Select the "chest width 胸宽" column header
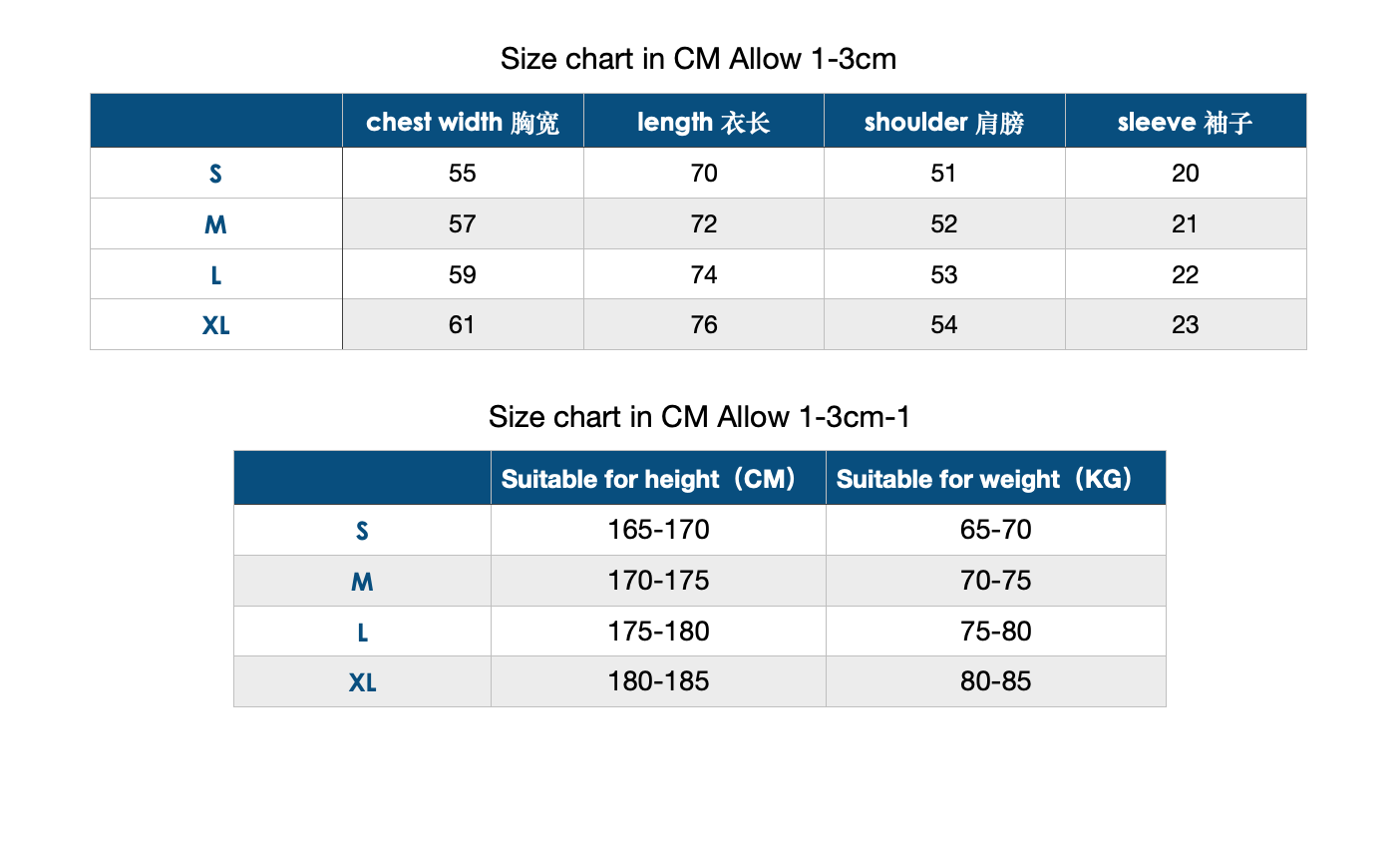1400x860 pixels. (463, 122)
